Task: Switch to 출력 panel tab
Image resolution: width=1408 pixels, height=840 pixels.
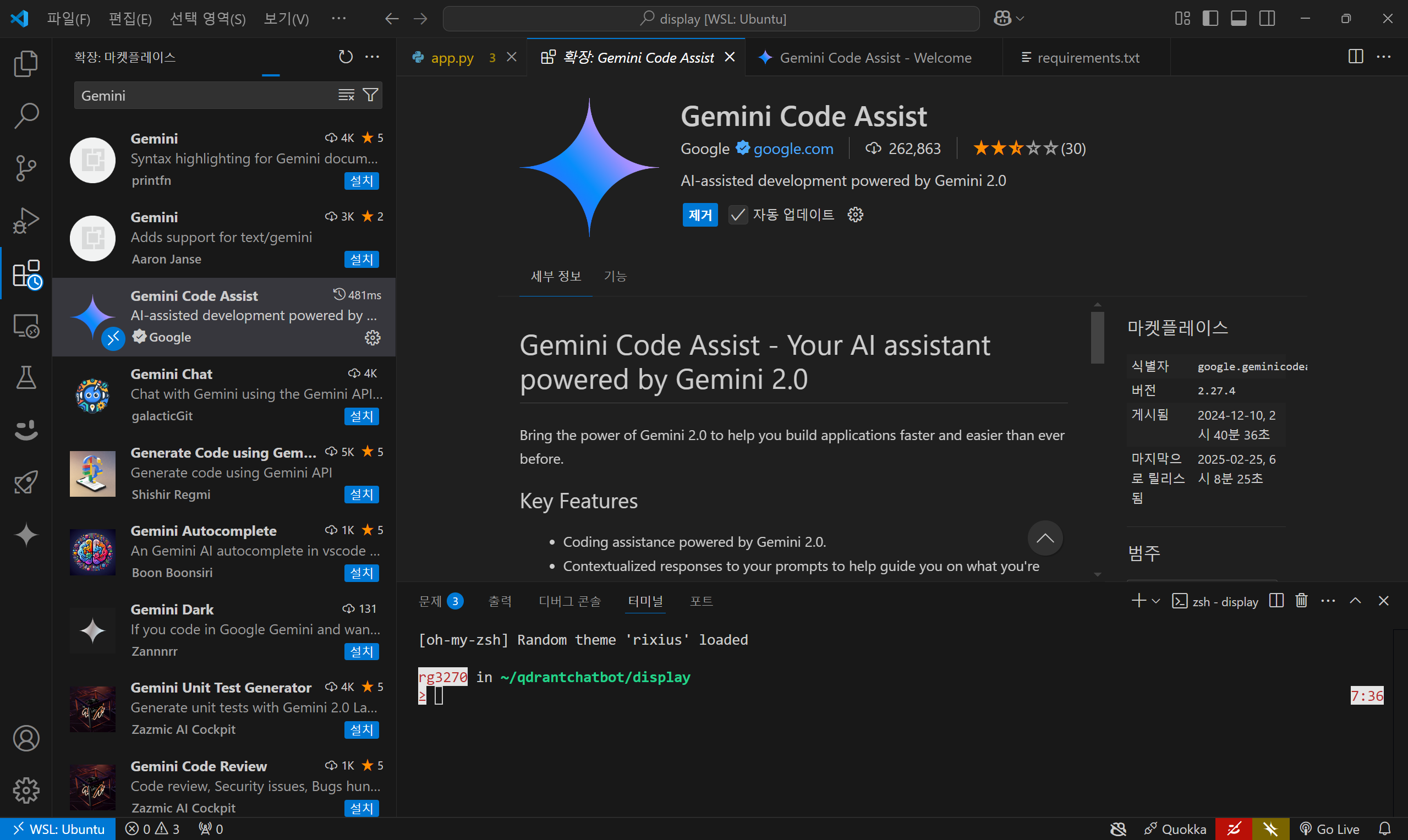Action: coord(500,601)
